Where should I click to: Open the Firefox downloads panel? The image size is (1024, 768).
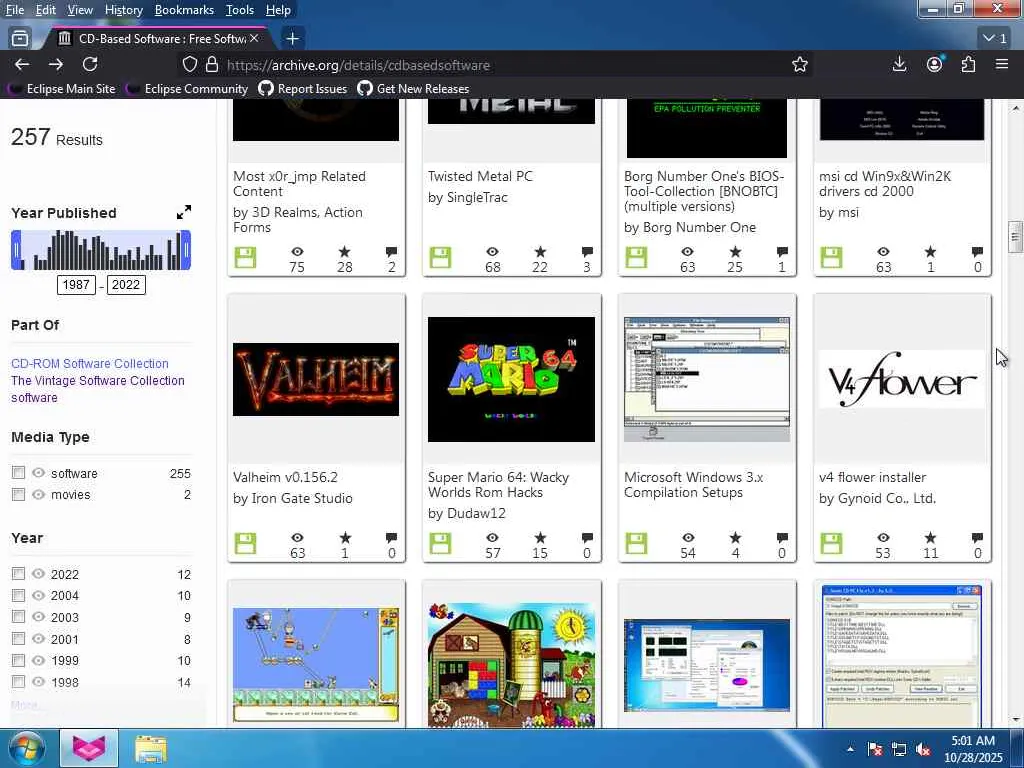899,64
